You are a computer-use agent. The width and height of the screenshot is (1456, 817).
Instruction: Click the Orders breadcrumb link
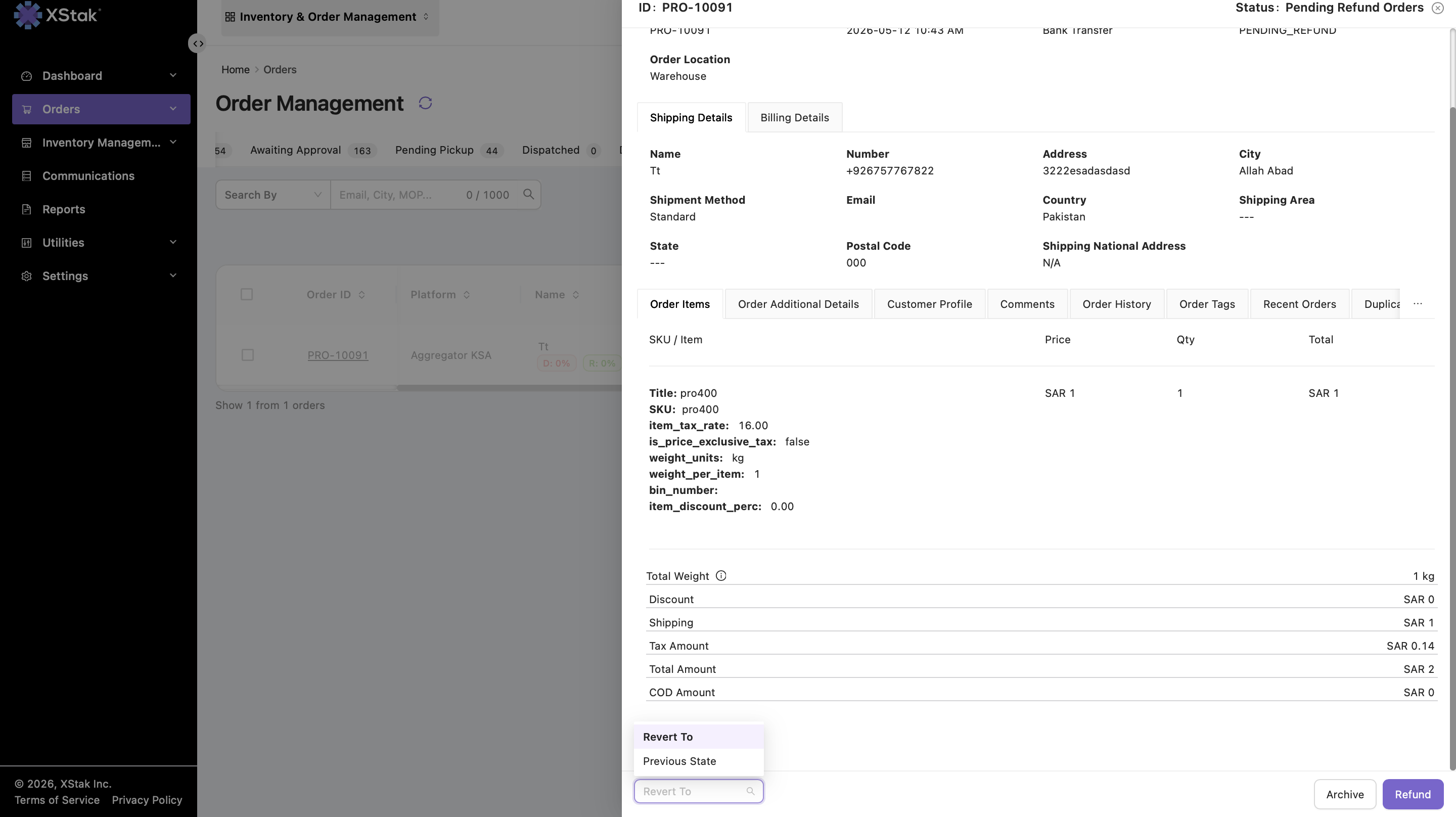(x=280, y=70)
